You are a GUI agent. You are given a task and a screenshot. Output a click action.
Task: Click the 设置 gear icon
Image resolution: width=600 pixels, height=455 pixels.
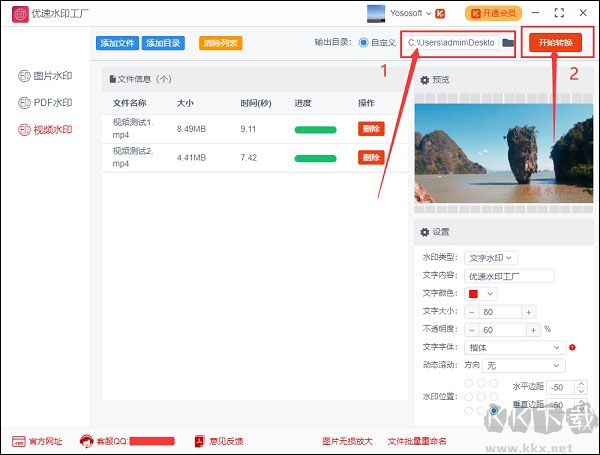tap(424, 232)
